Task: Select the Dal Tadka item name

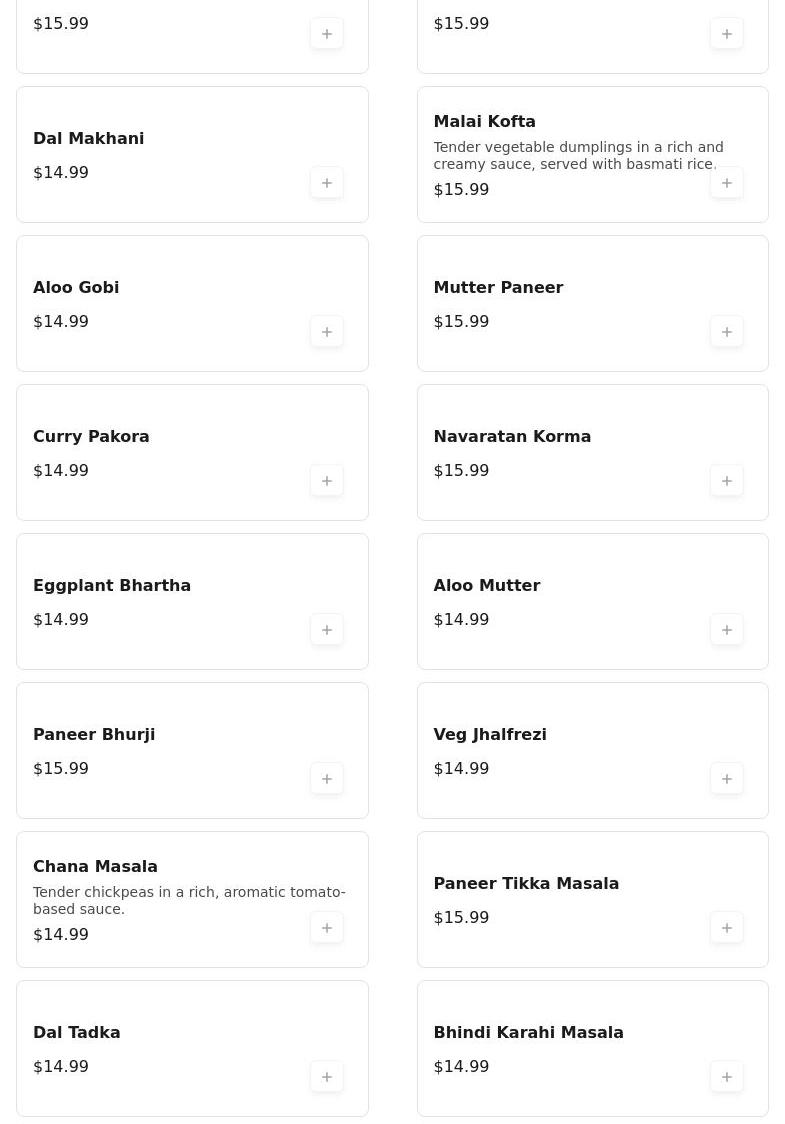Action: point(77,1033)
